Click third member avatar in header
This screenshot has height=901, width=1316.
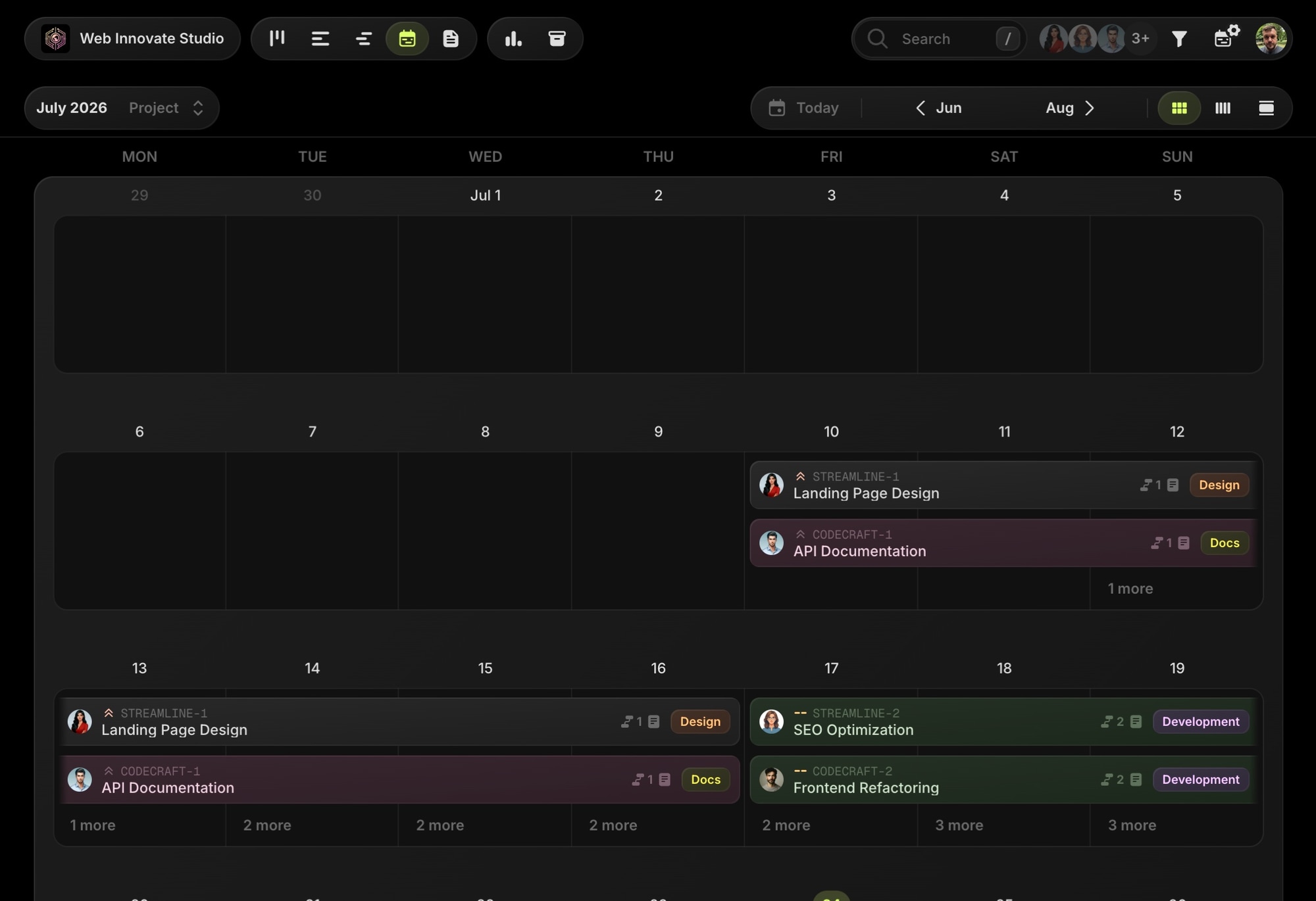(x=1111, y=39)
